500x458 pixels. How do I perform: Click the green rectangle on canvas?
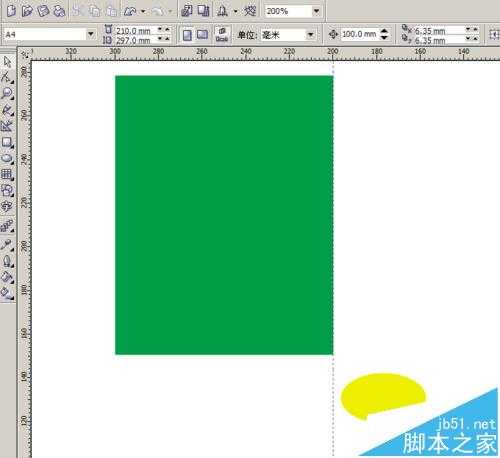coord(224,215)
